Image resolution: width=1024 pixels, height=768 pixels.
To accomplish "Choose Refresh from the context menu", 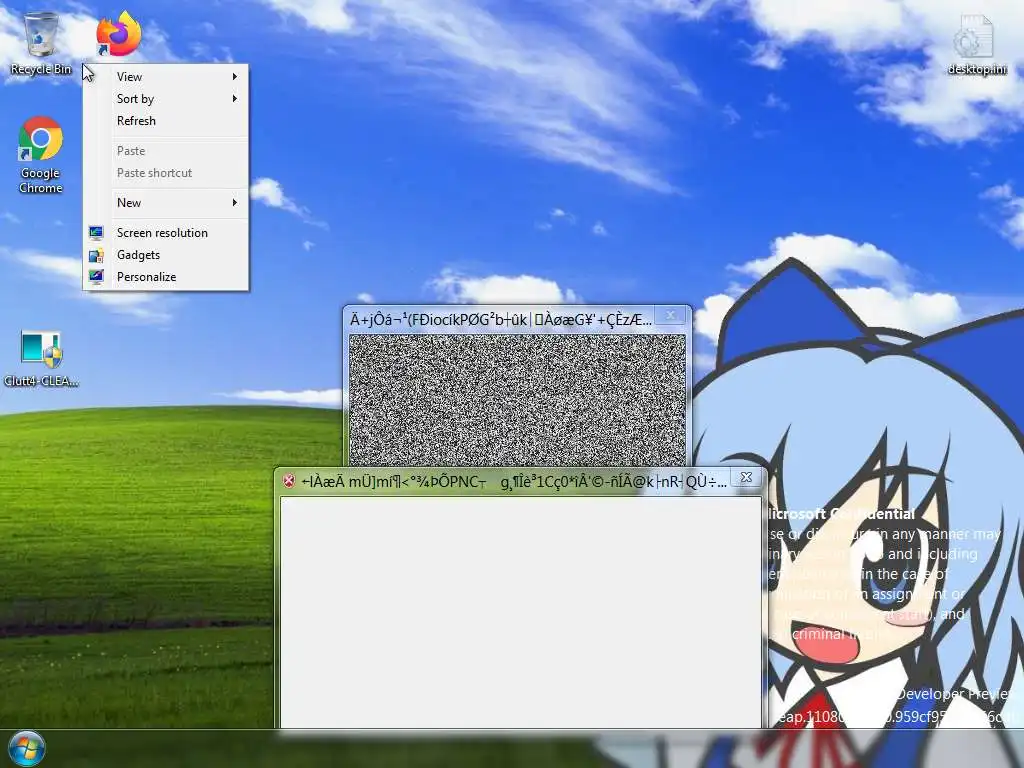I will pyautogui.click(x=165, y=121).
